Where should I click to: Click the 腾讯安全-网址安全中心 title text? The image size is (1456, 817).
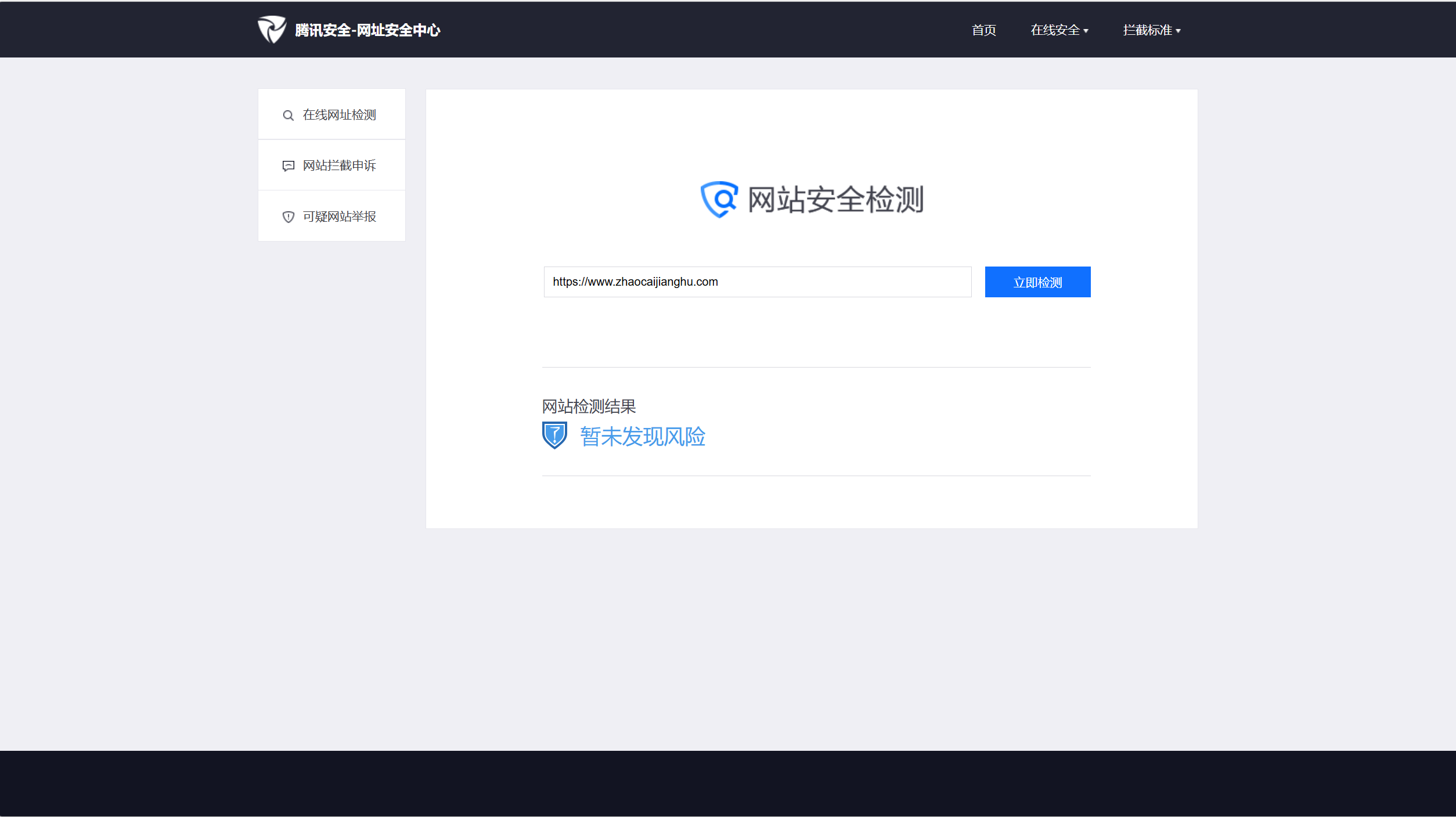367,30
